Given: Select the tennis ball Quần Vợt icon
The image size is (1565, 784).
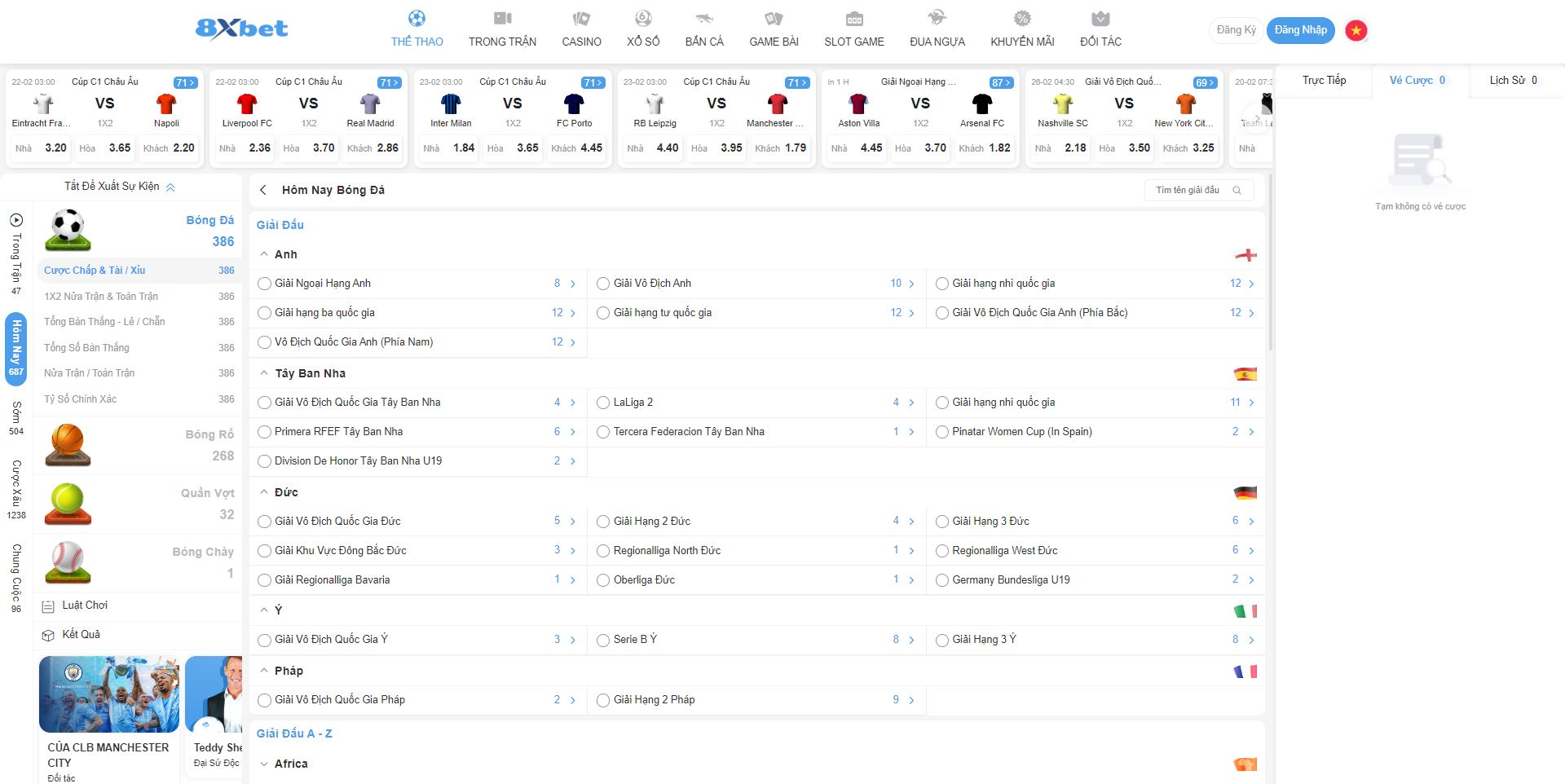Looking at the screenshot, I should (x=68, y=503).
